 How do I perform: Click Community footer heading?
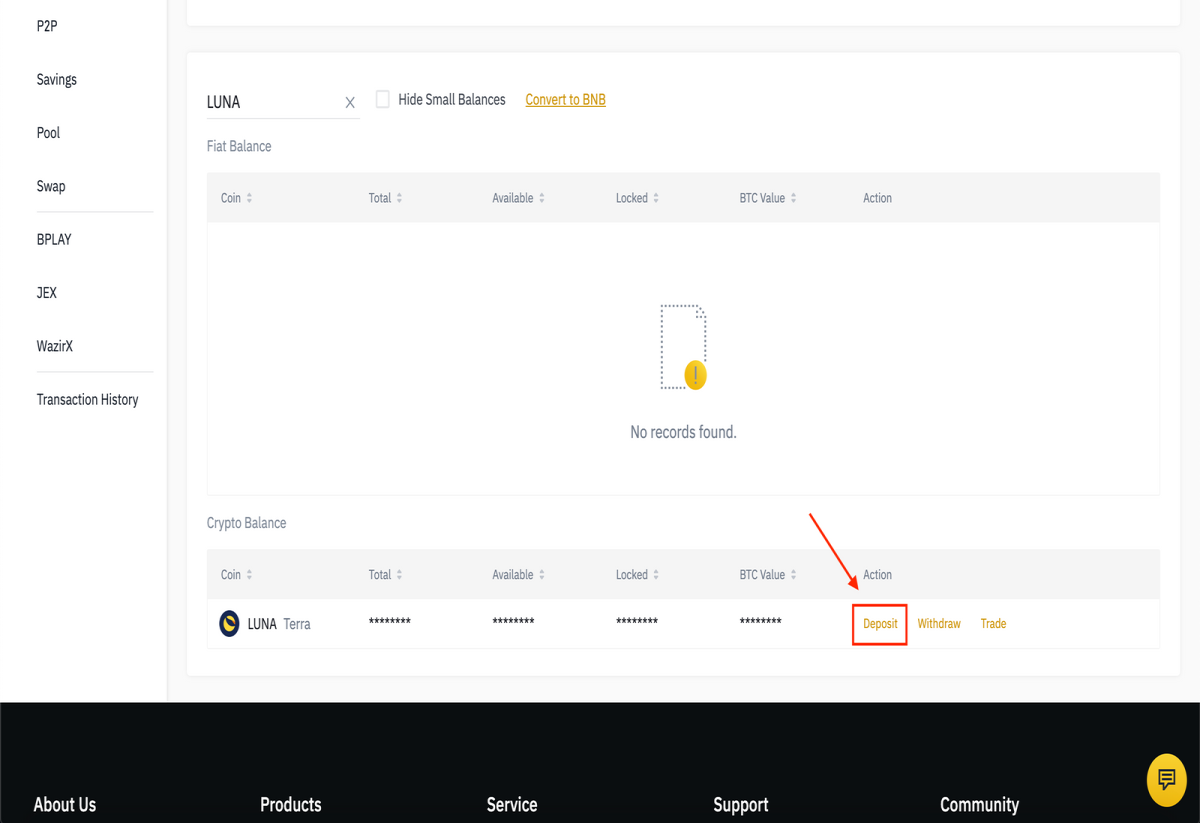click(979, 804)
